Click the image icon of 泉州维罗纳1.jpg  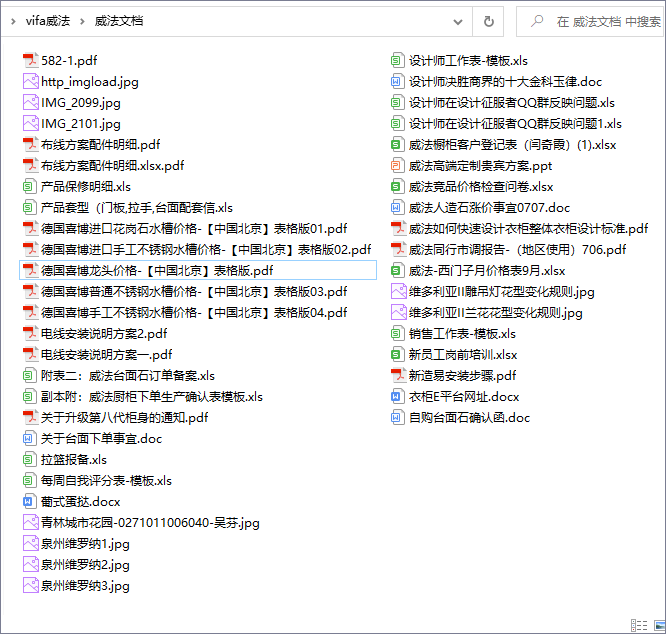tap(30, 544)
